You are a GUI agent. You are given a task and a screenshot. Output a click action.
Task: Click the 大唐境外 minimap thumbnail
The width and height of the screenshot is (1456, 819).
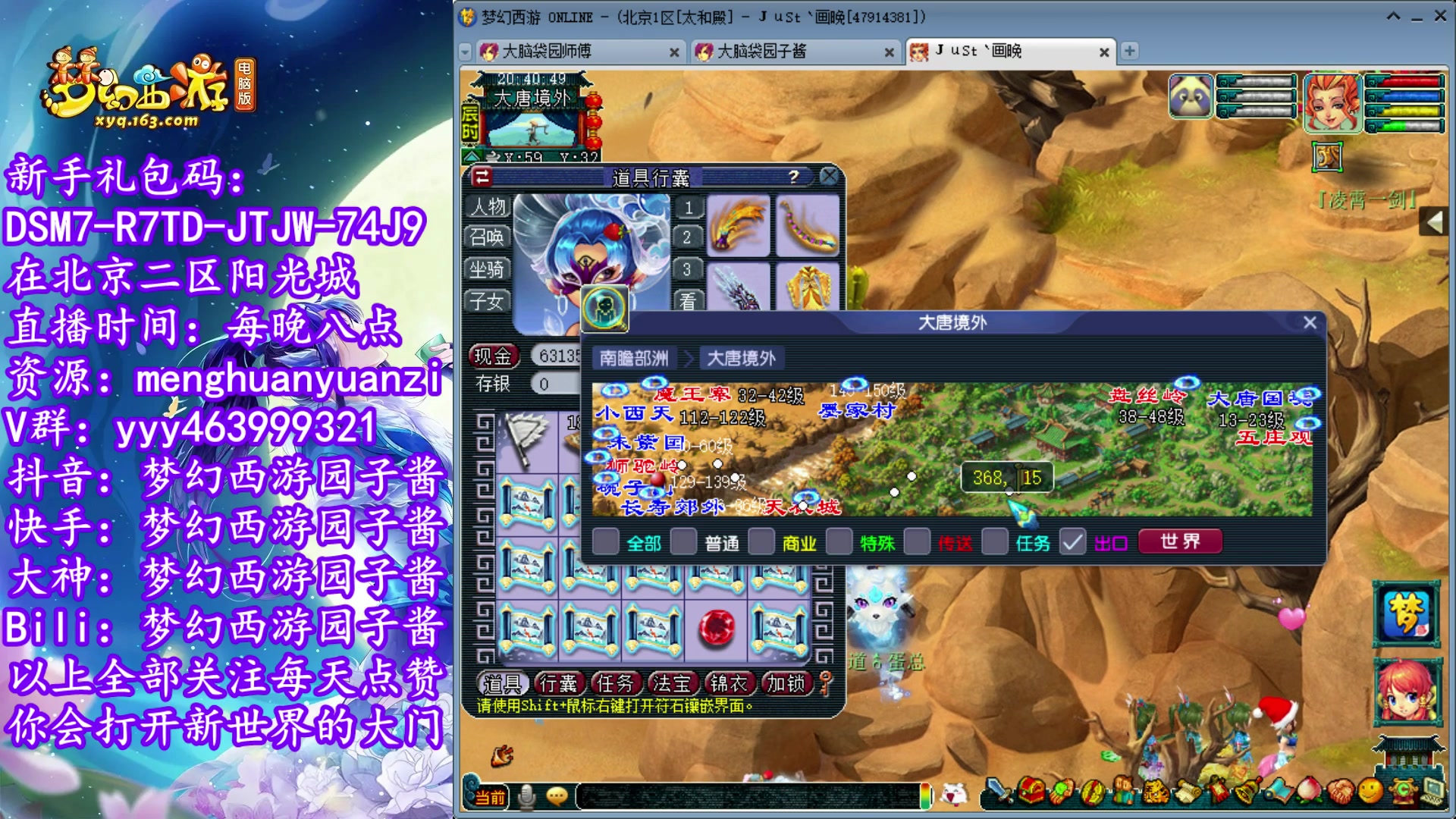533,129
